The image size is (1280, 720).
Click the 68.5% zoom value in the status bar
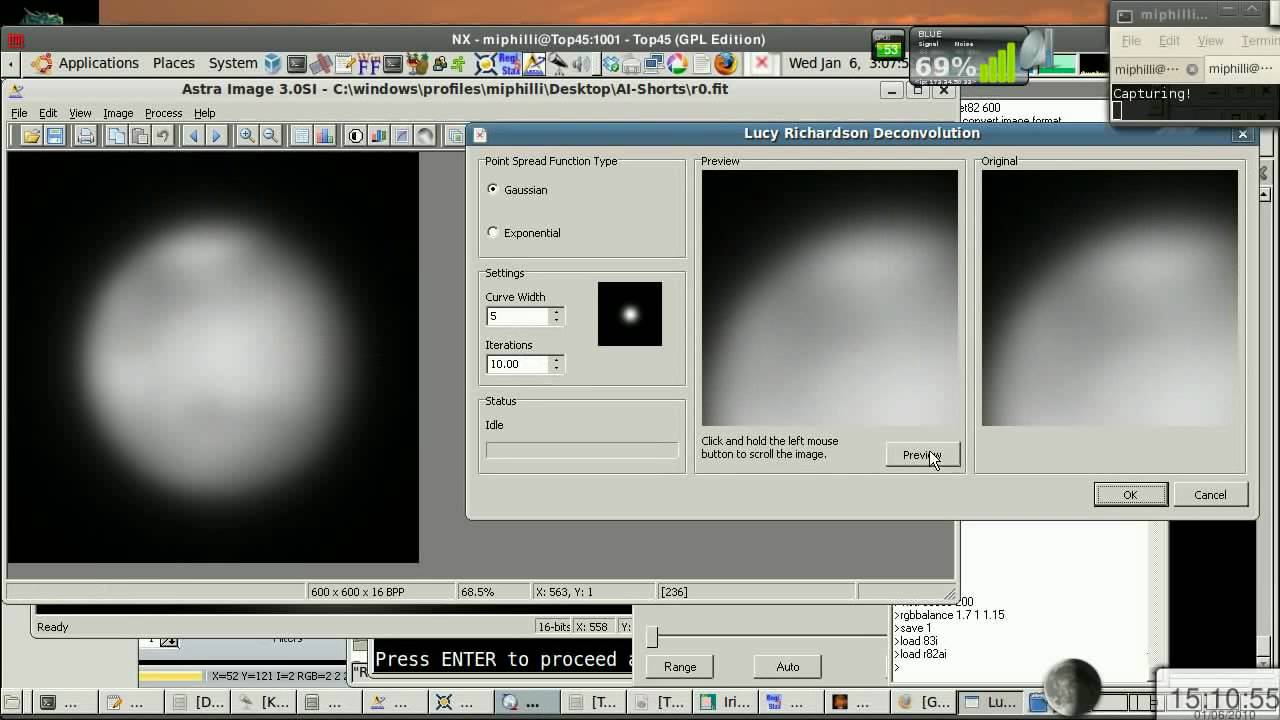(x=477, y=592)
